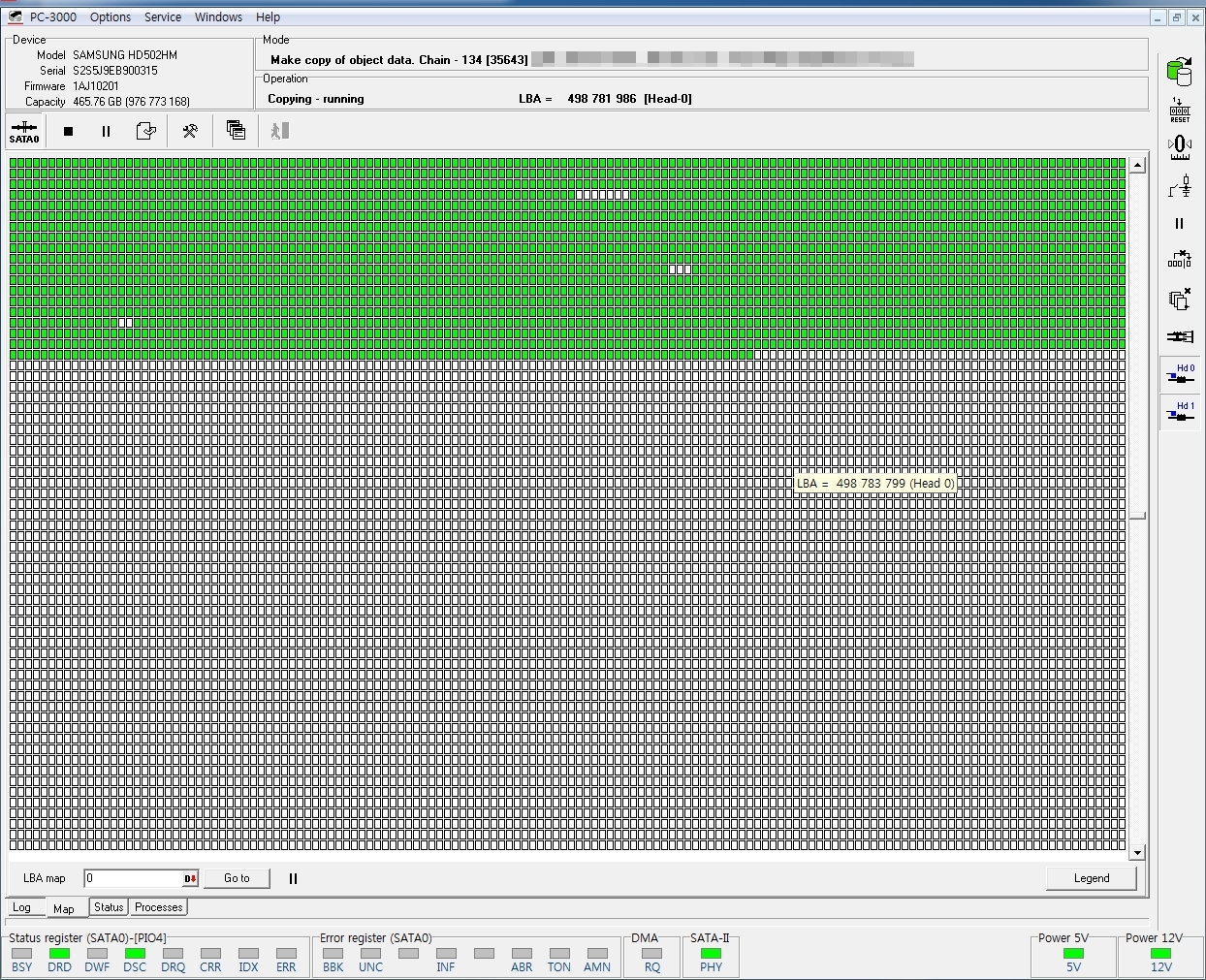Toggle head Hd 1

pyautogui.click(x=1180, y=412)
